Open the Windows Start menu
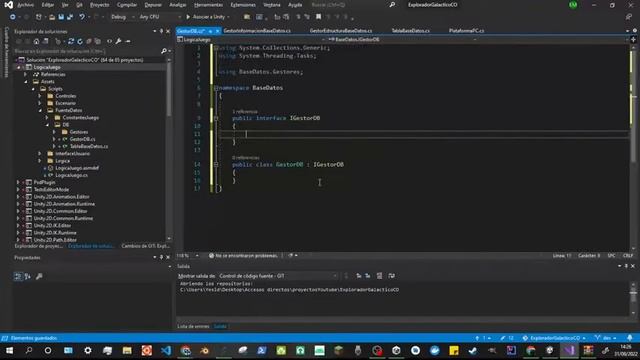The height and width of the screenshot is (360, 640). pyautogui.click(x=9, y=350)
